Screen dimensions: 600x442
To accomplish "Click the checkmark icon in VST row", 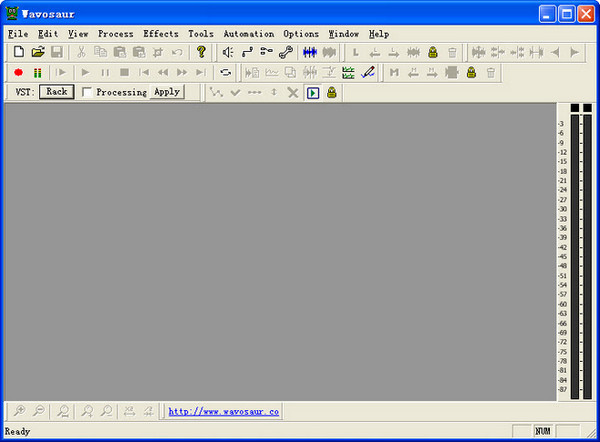I will pos(235,93).
